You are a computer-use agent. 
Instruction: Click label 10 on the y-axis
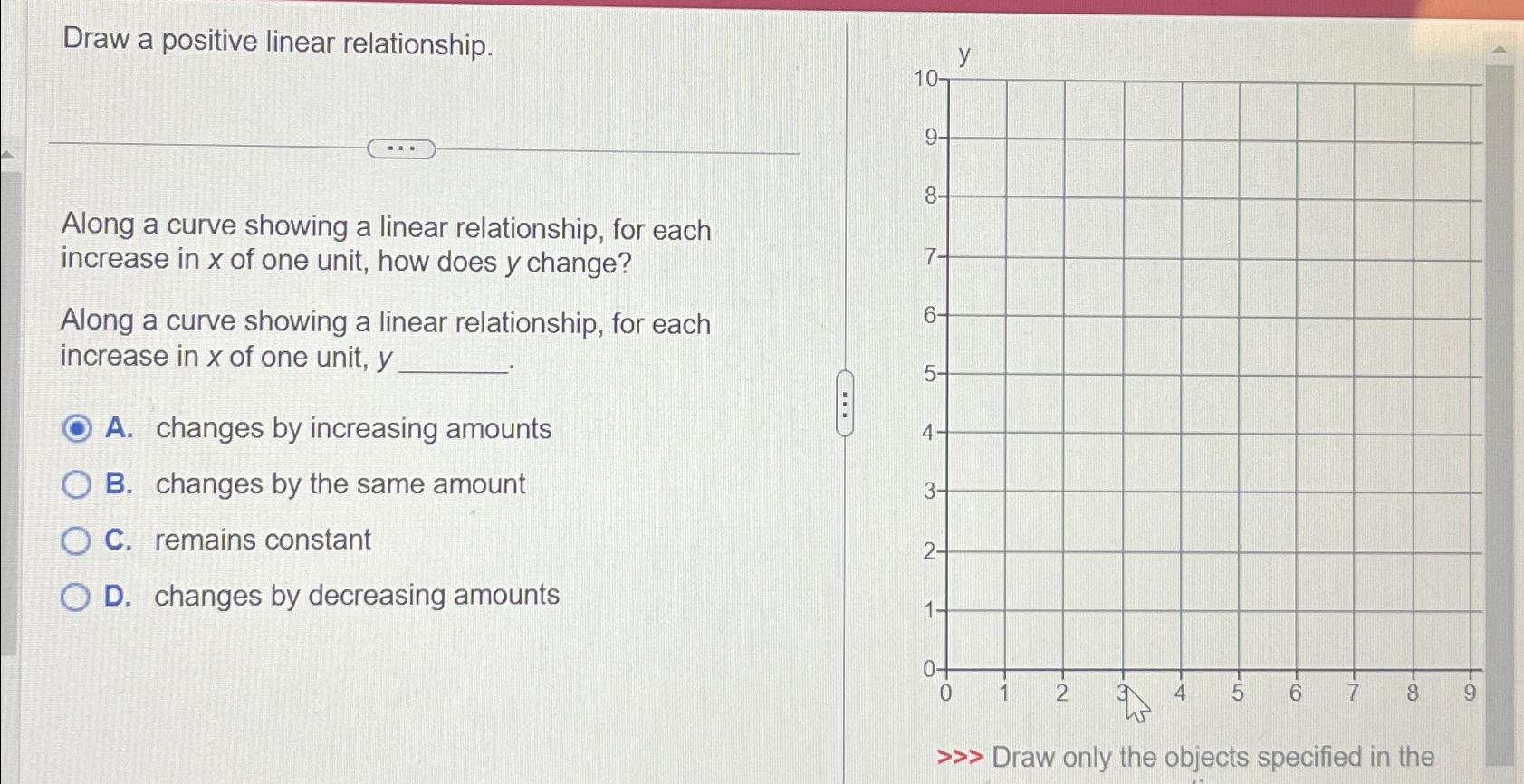[924, 80]
